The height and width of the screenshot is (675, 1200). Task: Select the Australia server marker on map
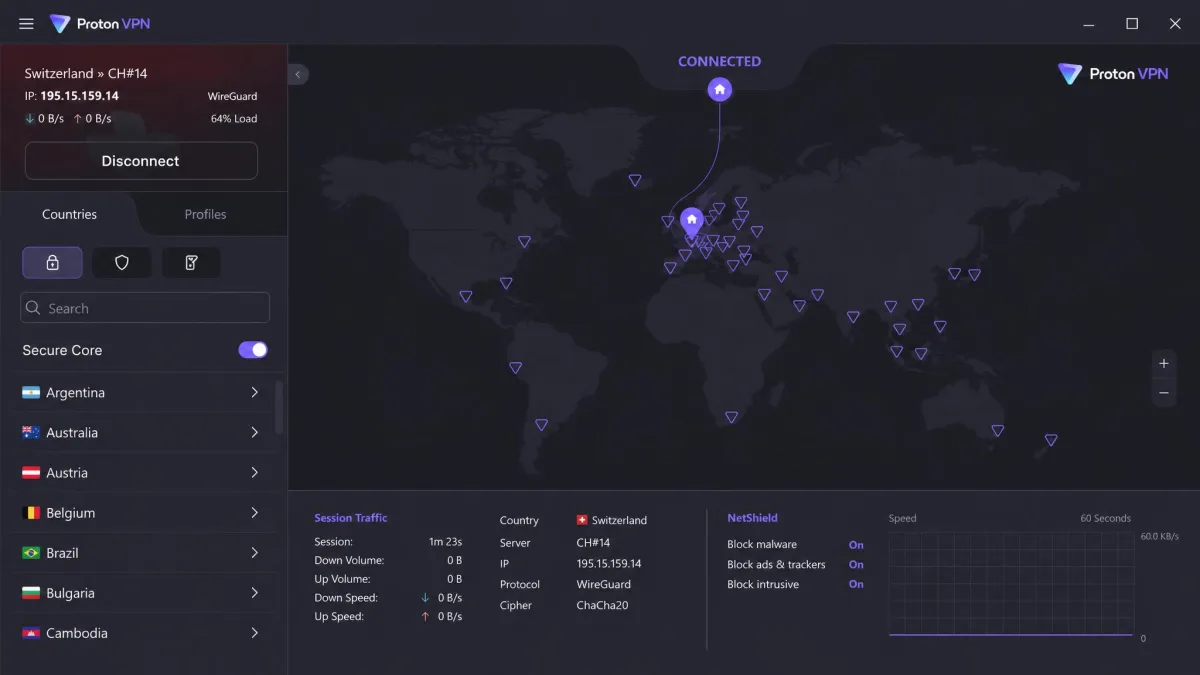click(x=997, y=431)
